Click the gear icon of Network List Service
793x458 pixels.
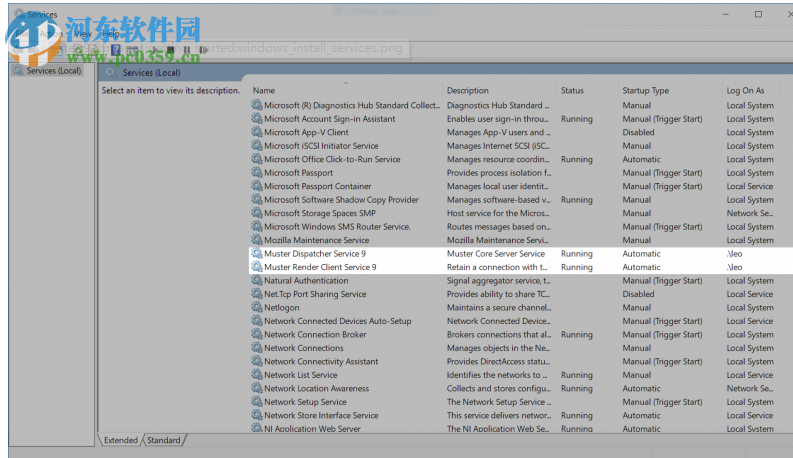click(x=256, y=375)
